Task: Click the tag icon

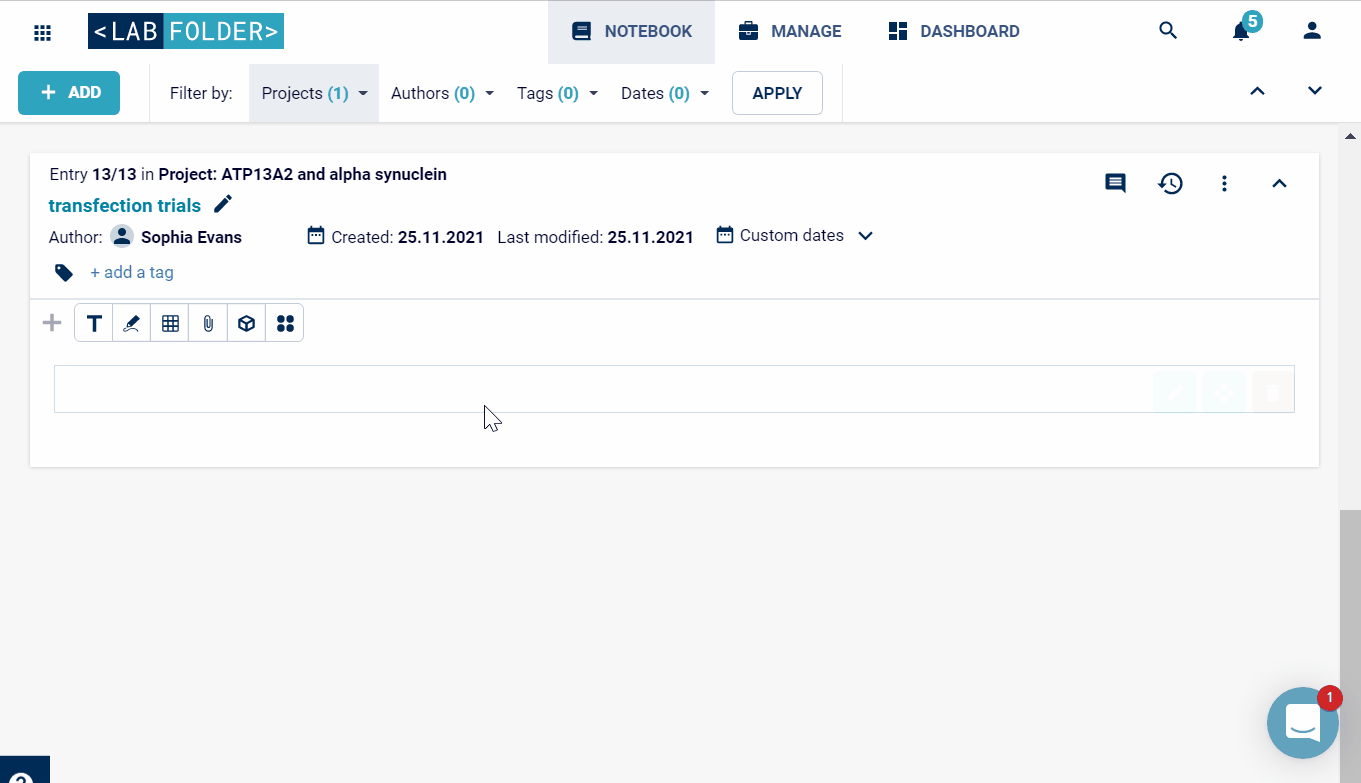Action: [64, 272]
